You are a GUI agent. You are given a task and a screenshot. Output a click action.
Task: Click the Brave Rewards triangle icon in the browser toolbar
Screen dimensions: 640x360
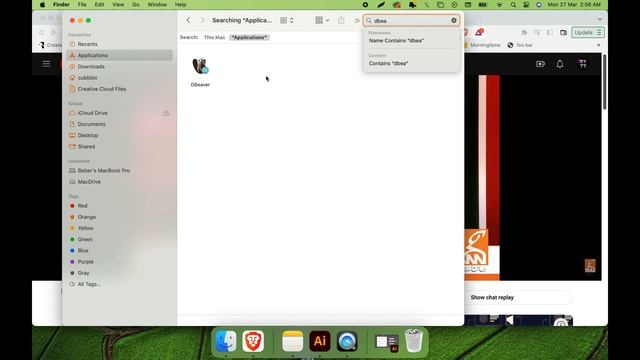tap(479, 32)
